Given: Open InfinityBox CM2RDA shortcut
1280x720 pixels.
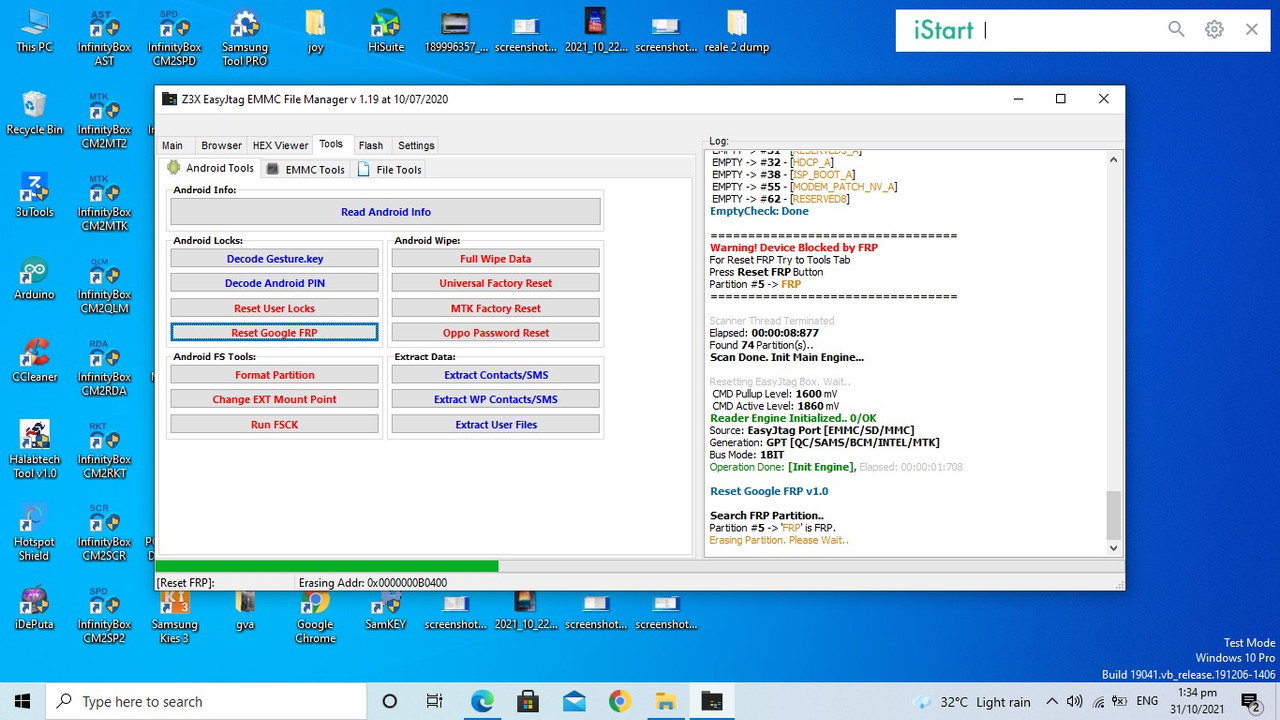Looking at the screenshot, I should click(x=104, y=368).
